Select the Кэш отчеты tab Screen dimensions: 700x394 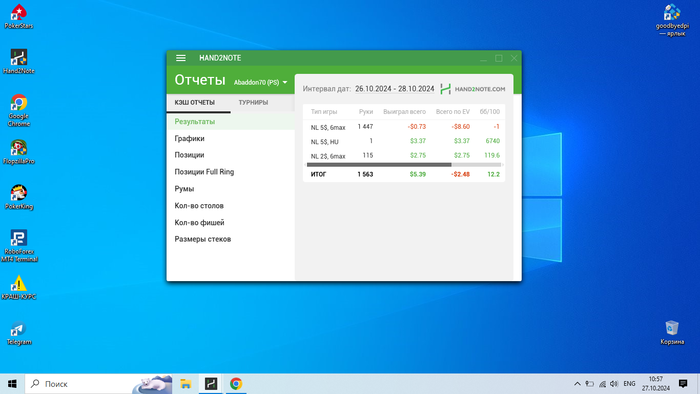click(195, 103)
